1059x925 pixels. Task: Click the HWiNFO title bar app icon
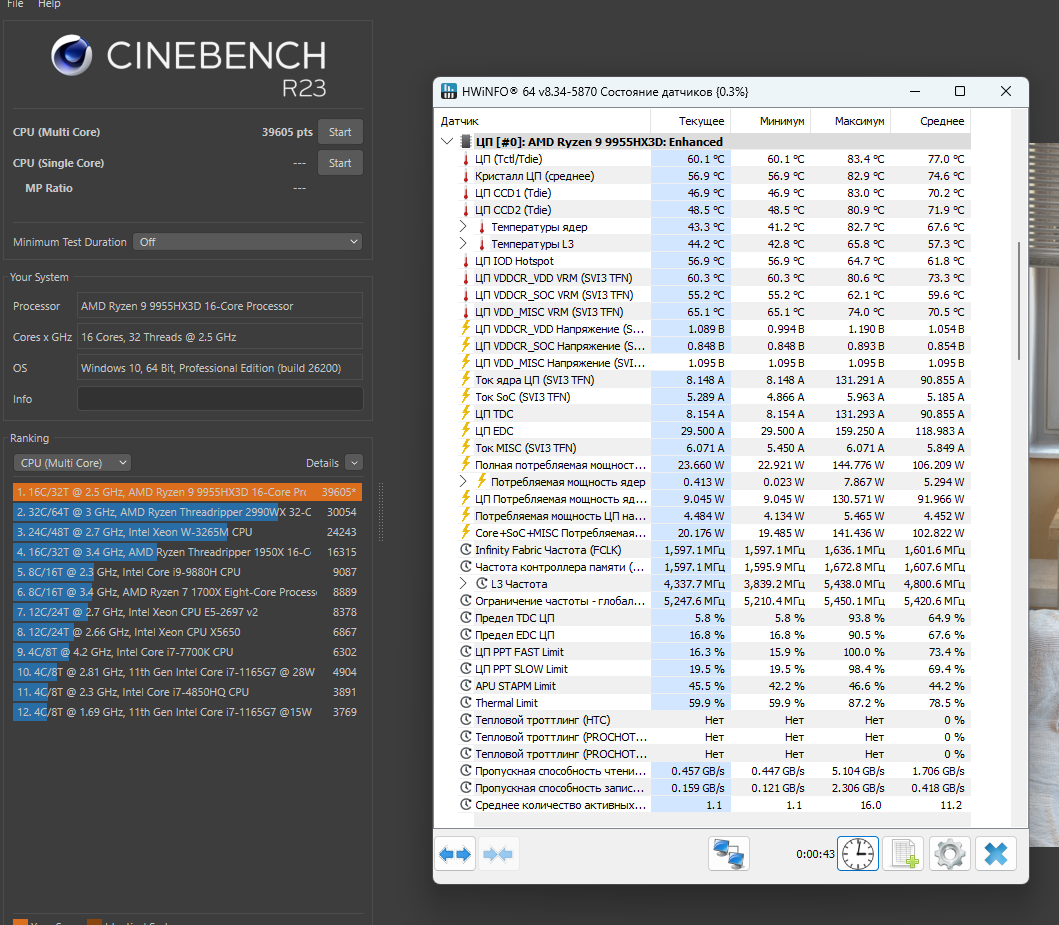448,92
